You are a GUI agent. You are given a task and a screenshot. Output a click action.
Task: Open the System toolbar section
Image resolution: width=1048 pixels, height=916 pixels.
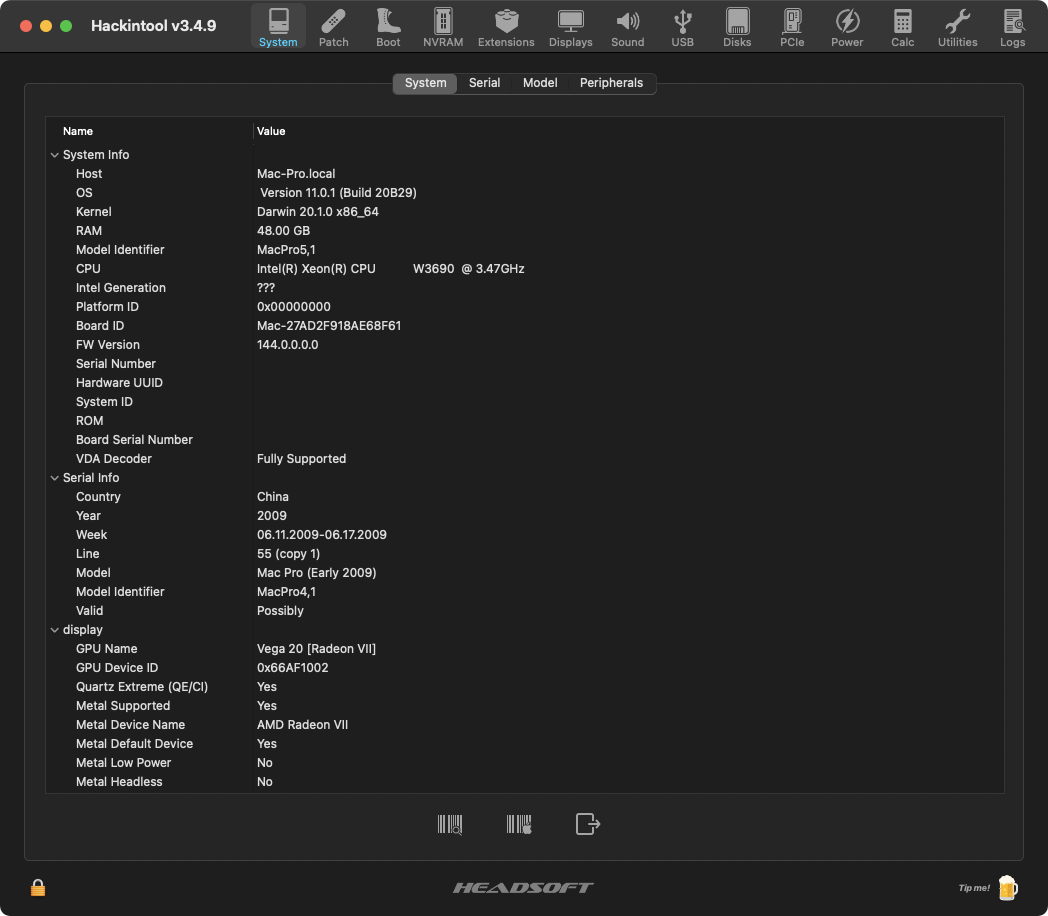[278, 27]
